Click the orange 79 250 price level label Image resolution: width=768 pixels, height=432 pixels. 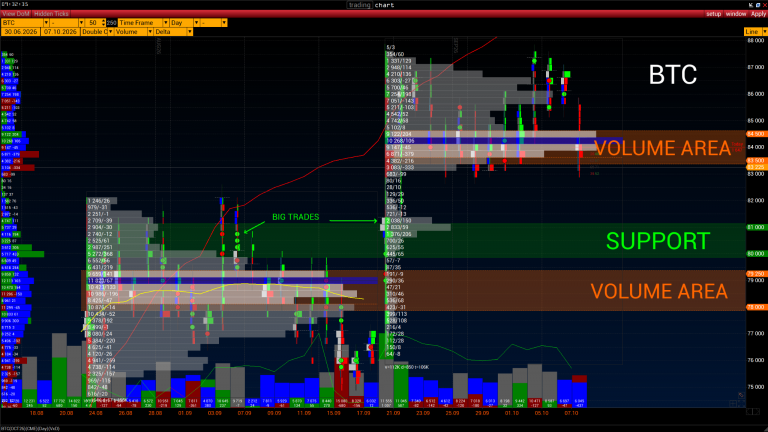[x=756, y=274]
